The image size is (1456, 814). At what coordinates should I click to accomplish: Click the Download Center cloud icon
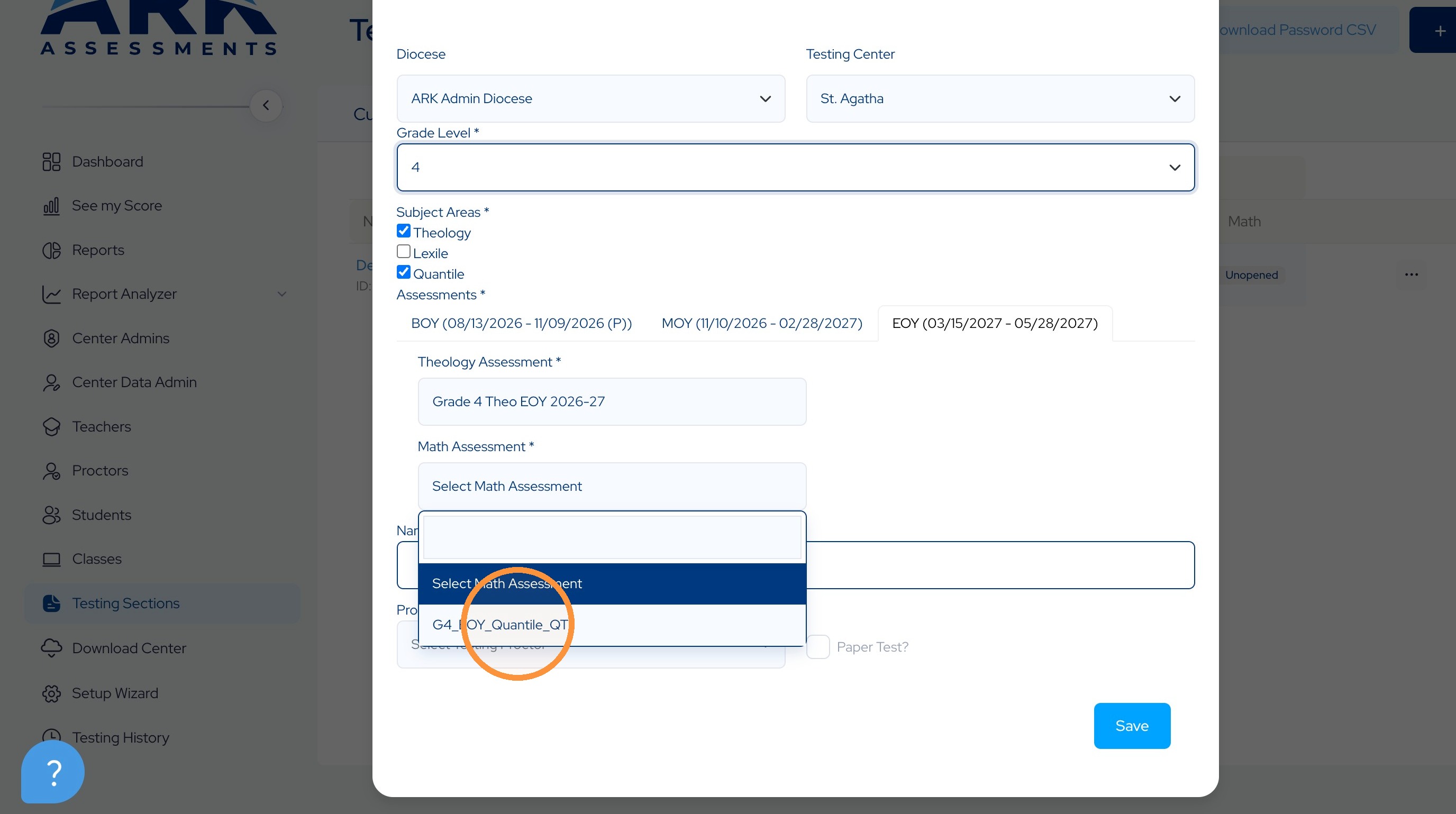click(x=51, y=648)
